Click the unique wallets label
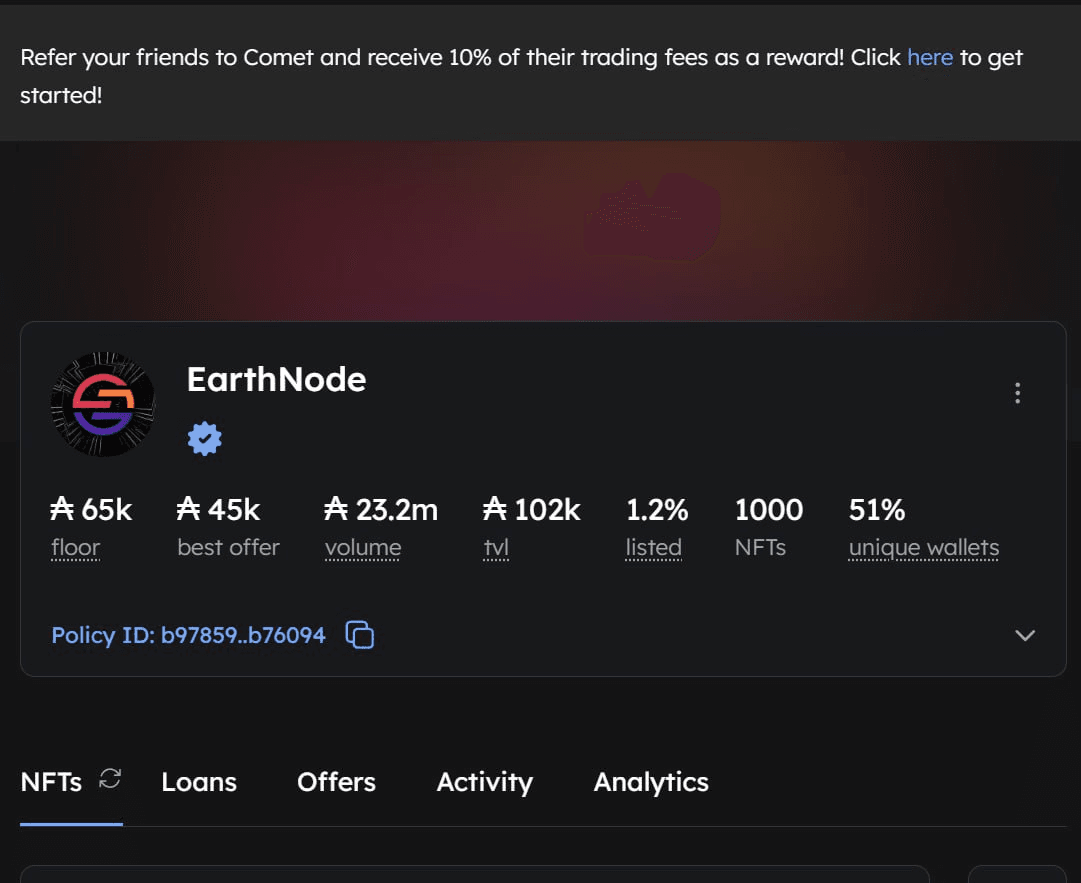Image resolution: width=1081 pixels, height=883 pixels. [924, 547]
